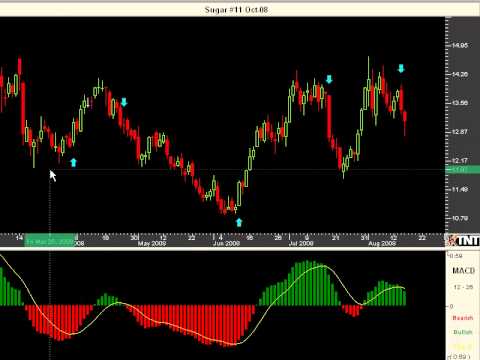Click the MACD 12 - 26 period setting

click(x=463, y=287)
